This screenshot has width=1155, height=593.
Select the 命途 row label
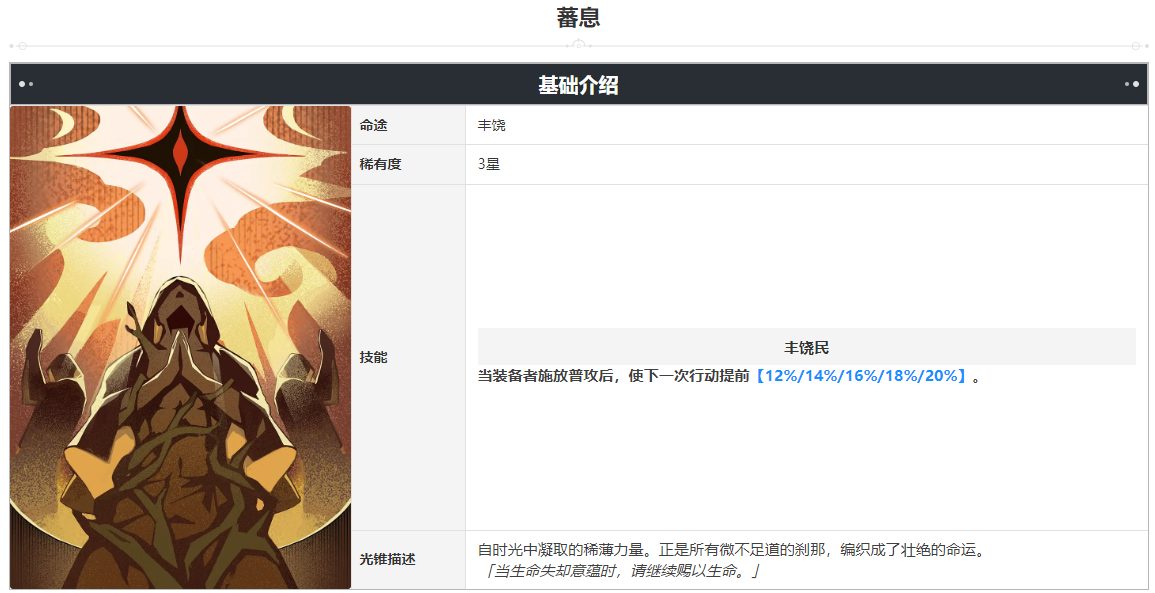pyautogui.click(x=373, y=125)
